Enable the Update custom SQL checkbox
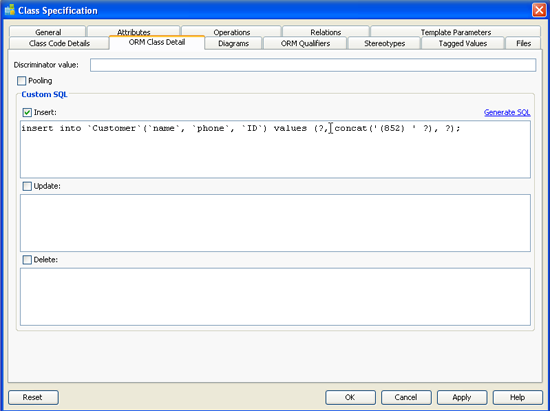Image resolution: width=550 pixels, height=411 pixels. pyautogui.click(x=27, y=186)
